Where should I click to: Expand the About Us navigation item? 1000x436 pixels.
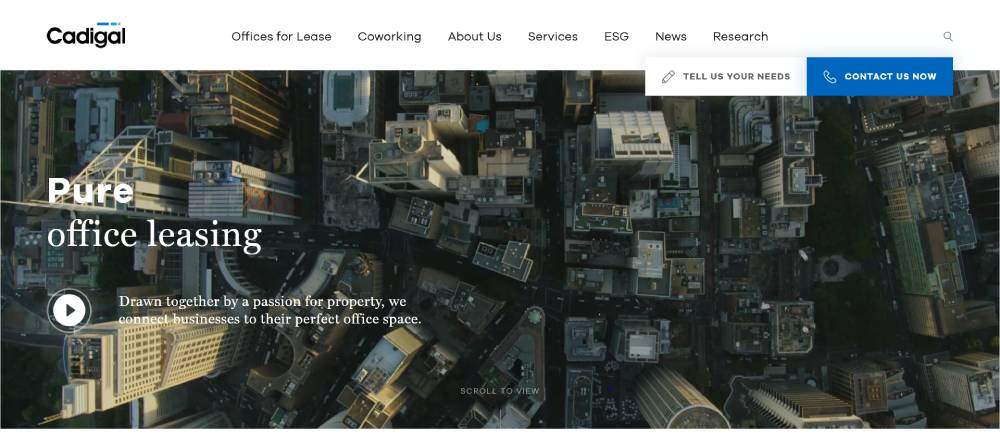(474, 37)
